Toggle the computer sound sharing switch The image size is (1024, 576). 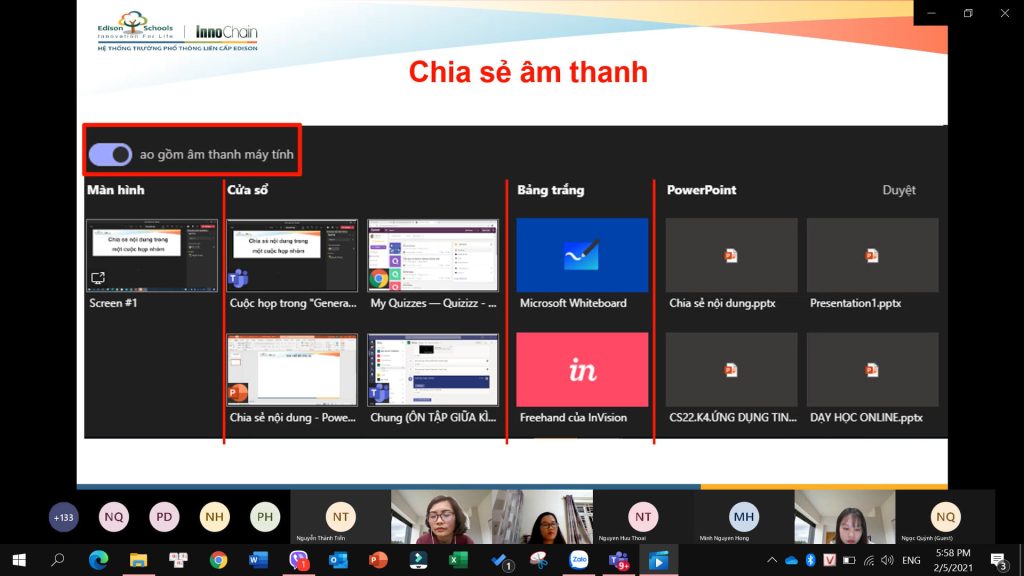coord(110,154)
